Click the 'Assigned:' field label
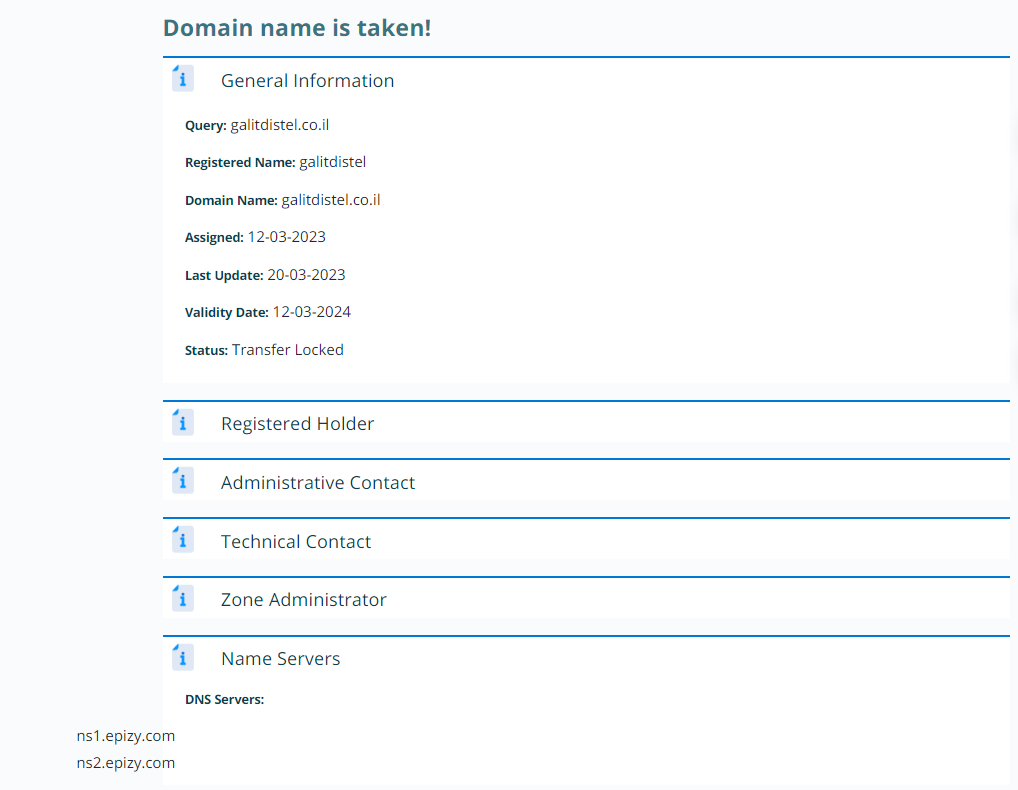Screen dimensions: 1018x790 (x=214, y=238)
